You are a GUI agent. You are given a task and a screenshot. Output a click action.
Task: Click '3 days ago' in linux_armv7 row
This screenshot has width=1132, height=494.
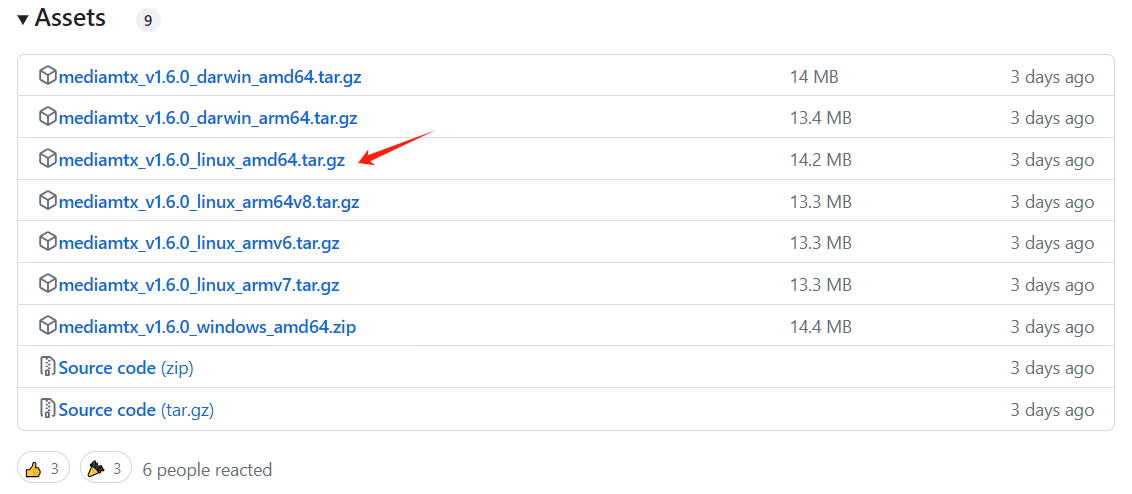1053,286
